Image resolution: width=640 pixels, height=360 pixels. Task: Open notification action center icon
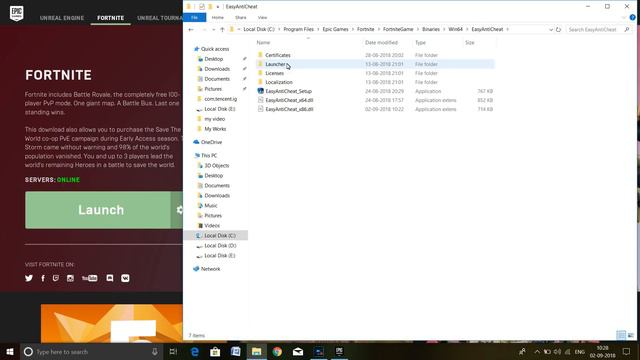coord(627,351)
